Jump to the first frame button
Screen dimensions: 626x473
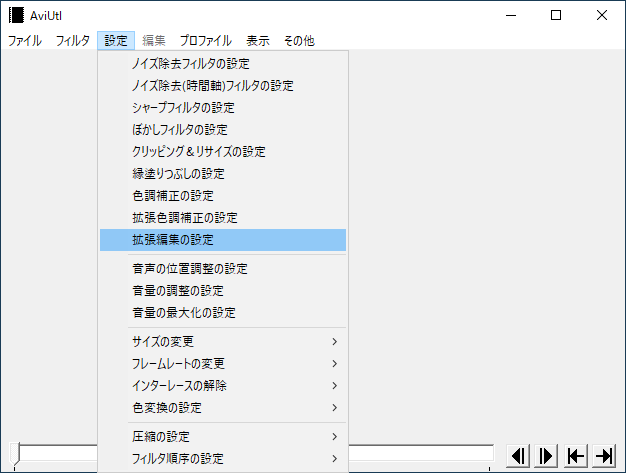point(575,456)
